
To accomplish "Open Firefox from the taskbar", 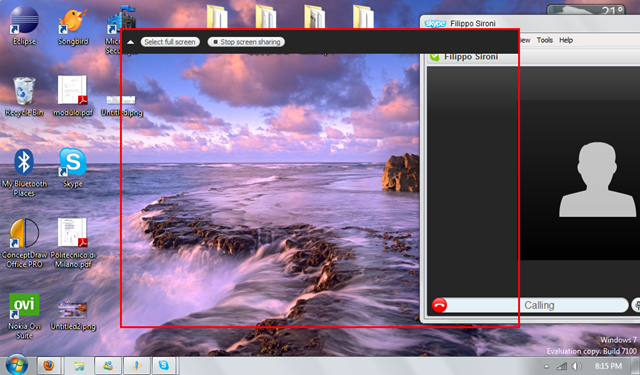I will (x=49, y=365).
